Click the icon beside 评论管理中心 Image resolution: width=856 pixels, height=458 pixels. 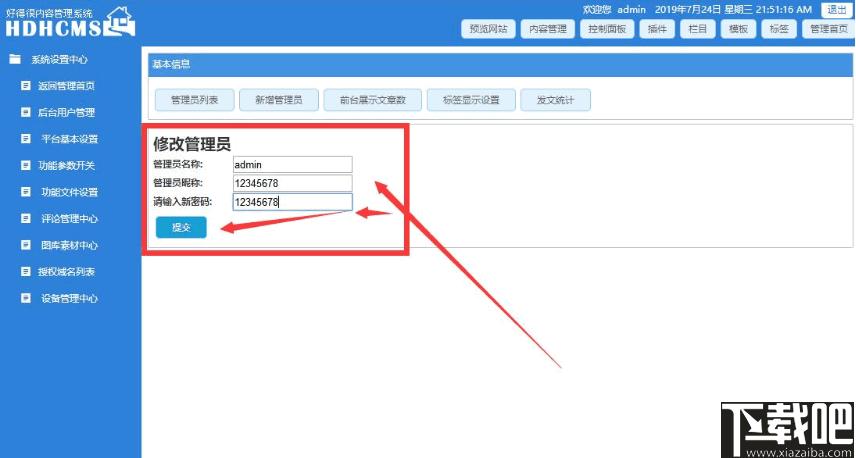(26, 218)
